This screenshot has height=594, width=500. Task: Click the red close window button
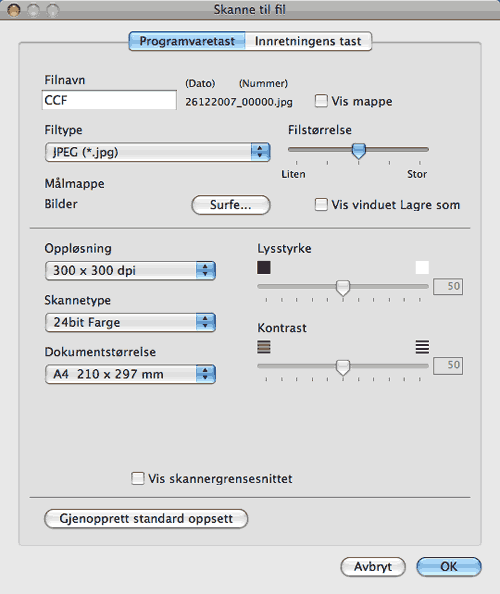[x=14, y=10]
